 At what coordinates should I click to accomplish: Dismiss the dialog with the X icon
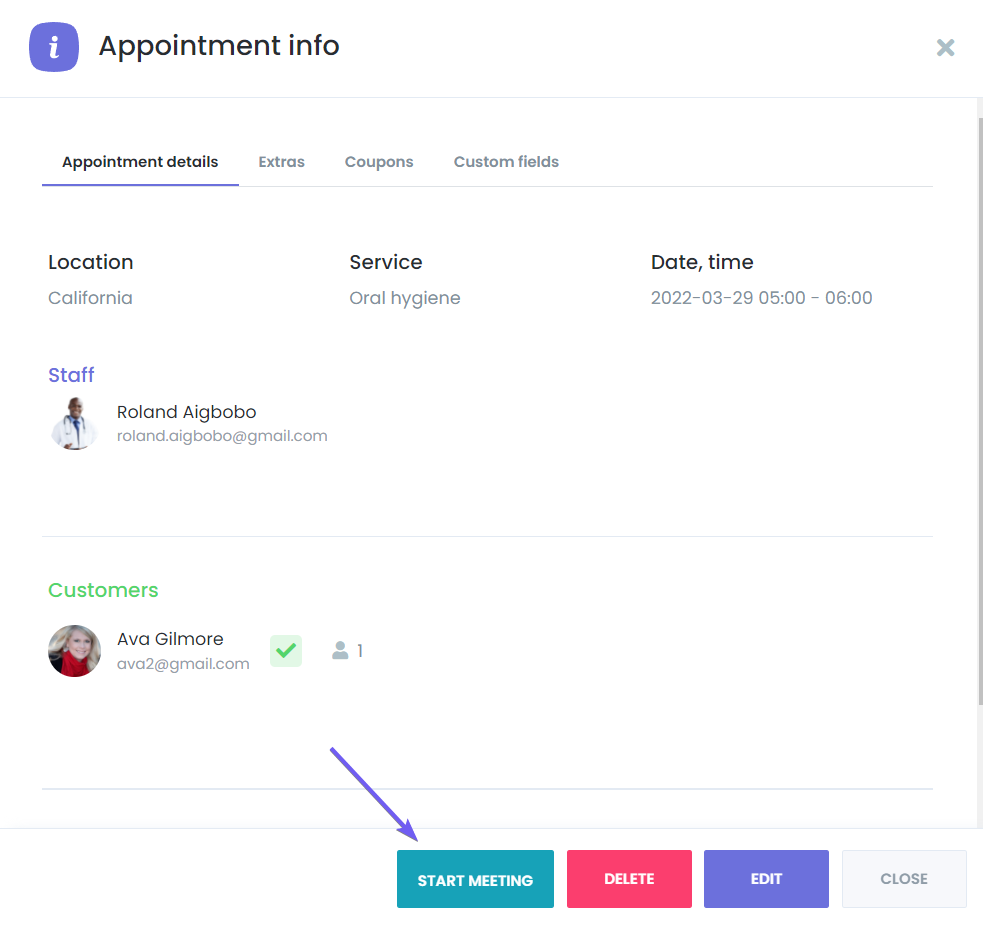click(x=945, y=47)
